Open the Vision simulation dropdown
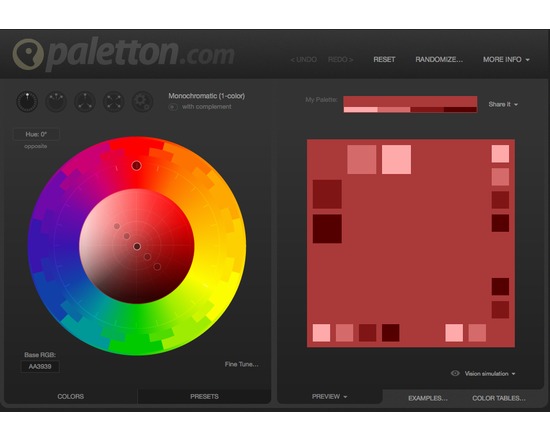 490,374
